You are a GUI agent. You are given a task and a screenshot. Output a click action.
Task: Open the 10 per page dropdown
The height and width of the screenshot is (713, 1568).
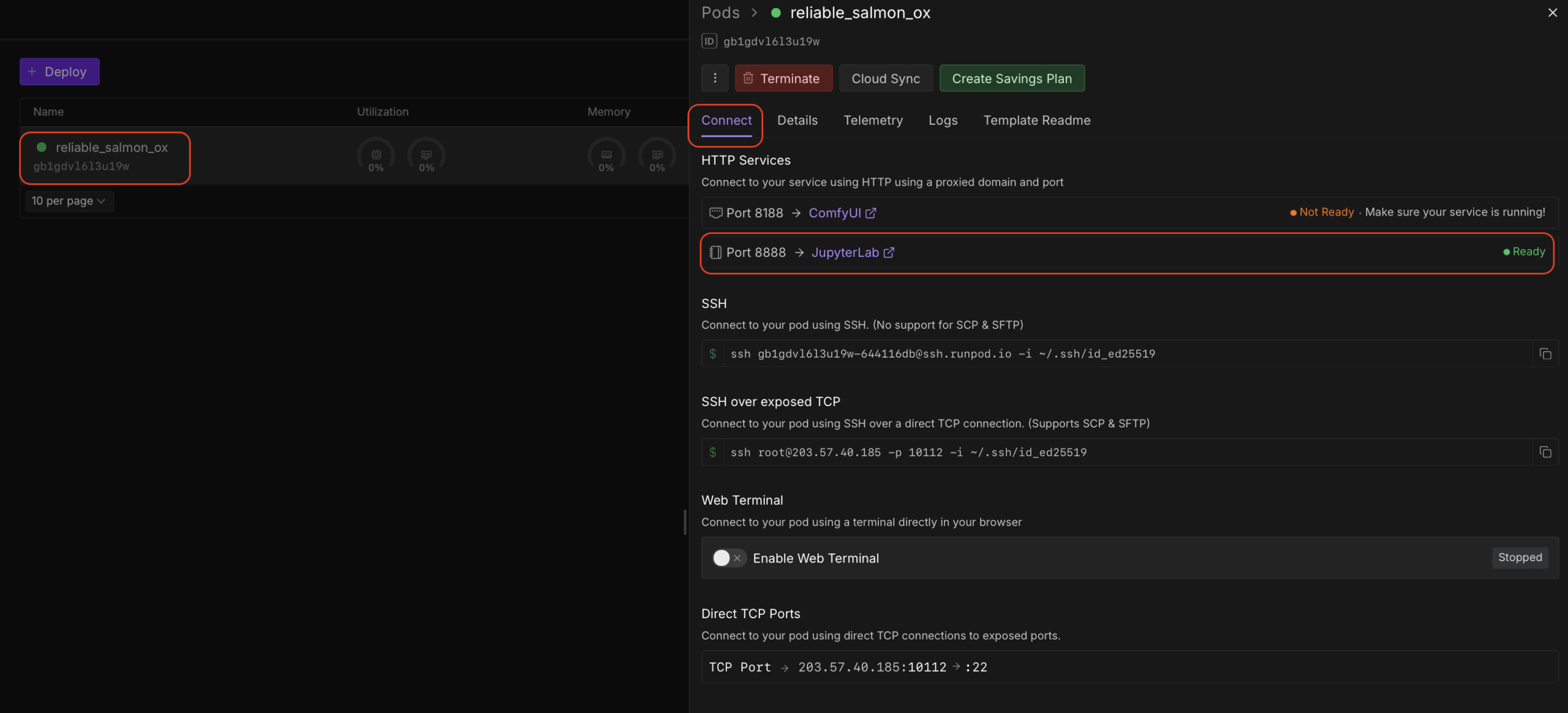coord(69,201)
